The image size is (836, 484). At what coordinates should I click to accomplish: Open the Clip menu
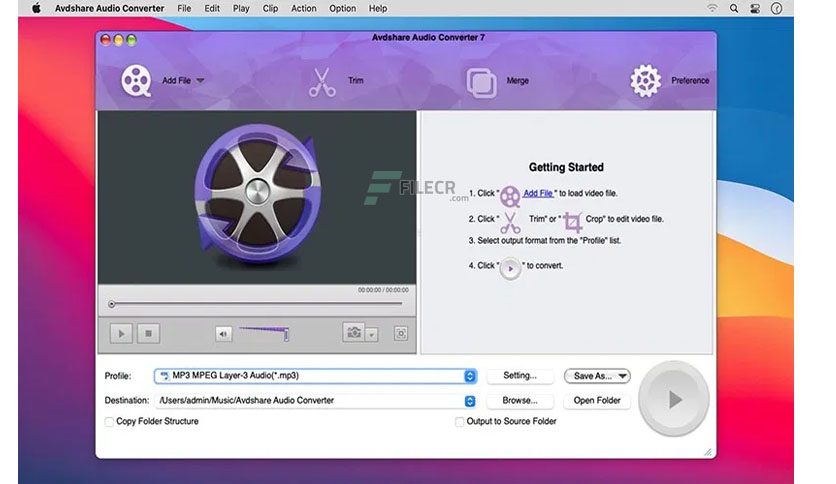270,9
